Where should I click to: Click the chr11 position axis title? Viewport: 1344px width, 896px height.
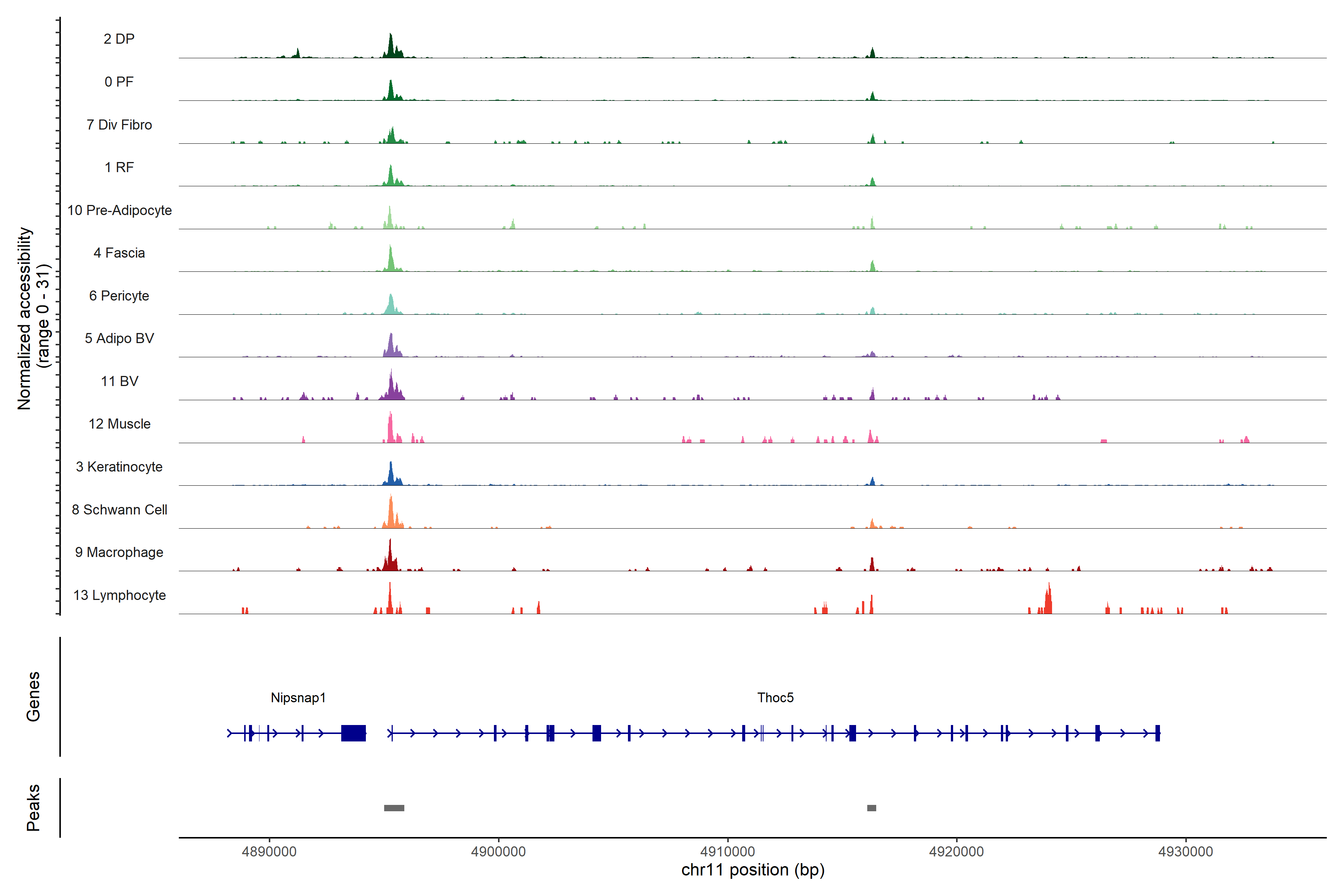753,870
